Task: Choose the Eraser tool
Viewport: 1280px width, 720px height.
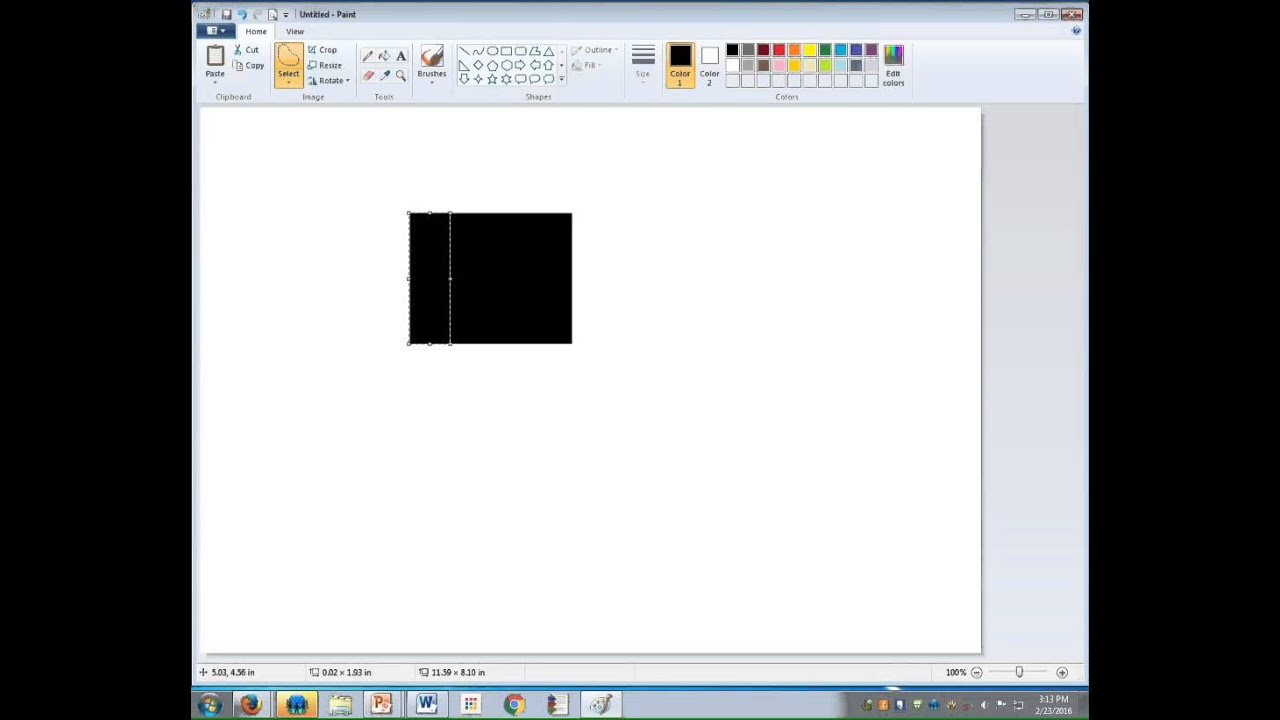Action: [368, 75]
